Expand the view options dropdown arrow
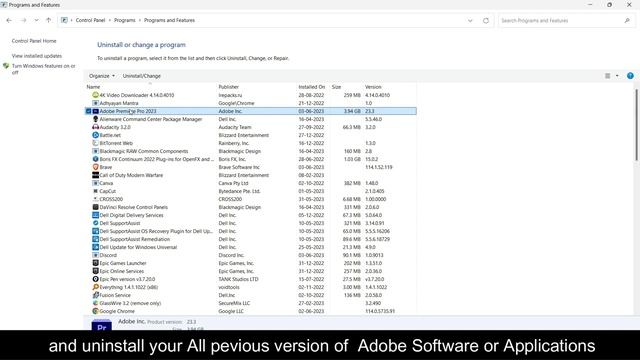 [617, 76]
